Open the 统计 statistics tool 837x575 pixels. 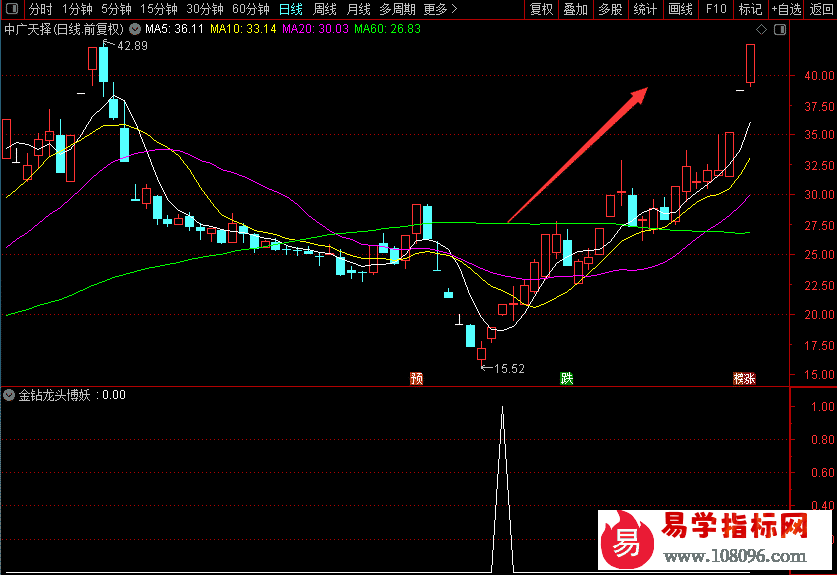coord(645,9)
